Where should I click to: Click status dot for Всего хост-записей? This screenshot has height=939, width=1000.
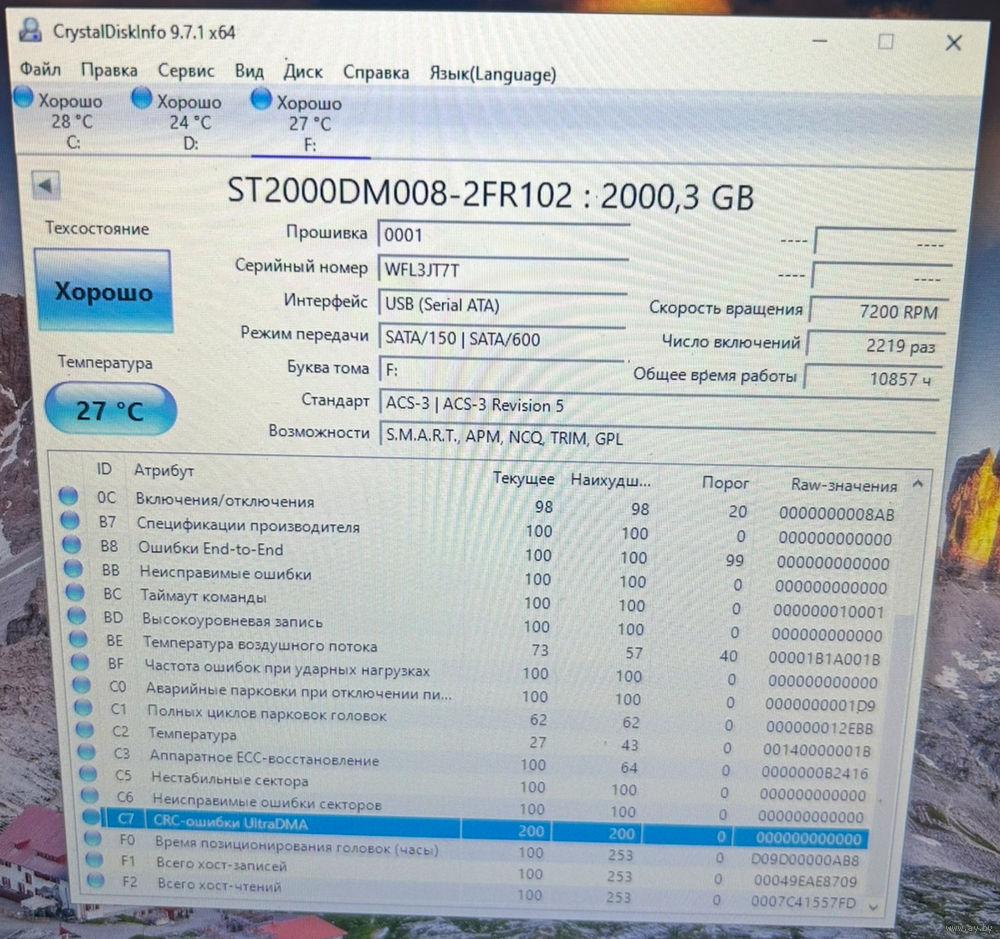[94, 859]
